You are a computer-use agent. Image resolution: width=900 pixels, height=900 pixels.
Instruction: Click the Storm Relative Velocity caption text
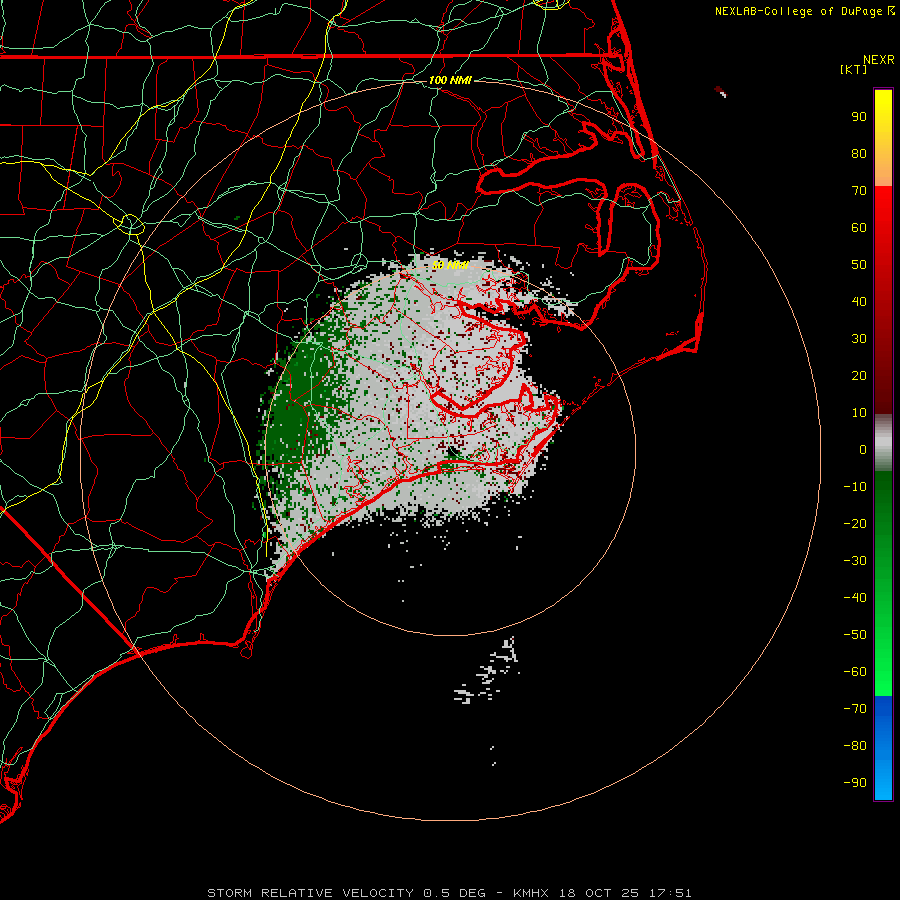pyautogui.click(x=449, y=893)
